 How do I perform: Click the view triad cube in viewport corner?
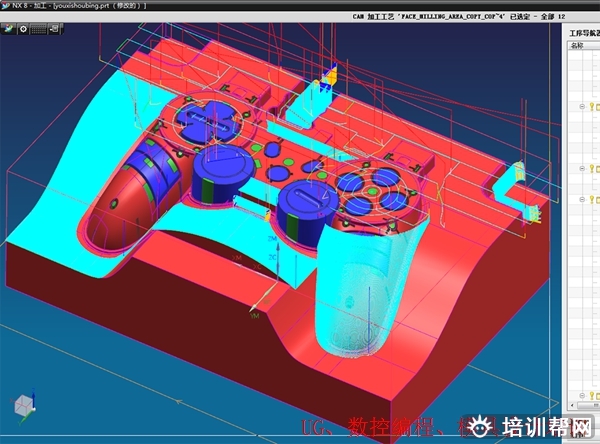pos(21,407)
